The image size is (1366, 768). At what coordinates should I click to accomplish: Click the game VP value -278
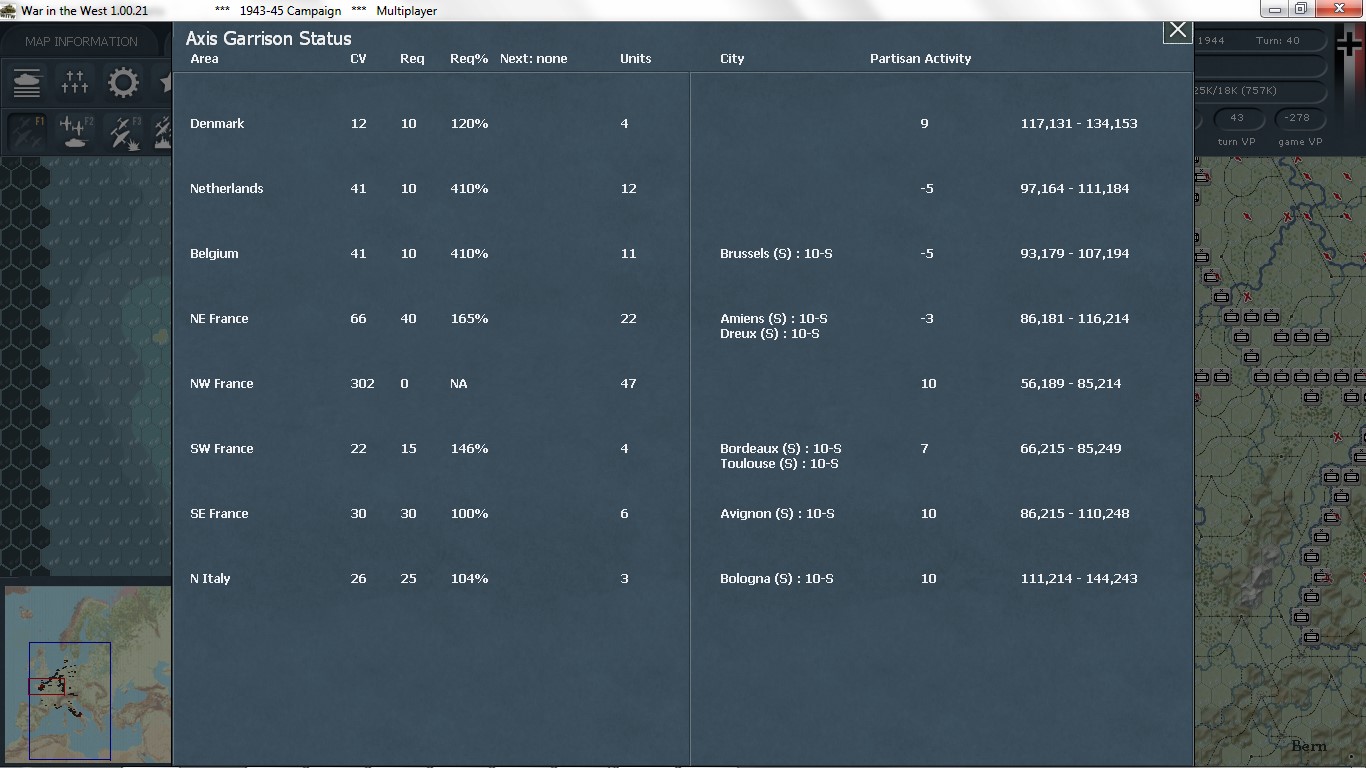point(1297,118)
